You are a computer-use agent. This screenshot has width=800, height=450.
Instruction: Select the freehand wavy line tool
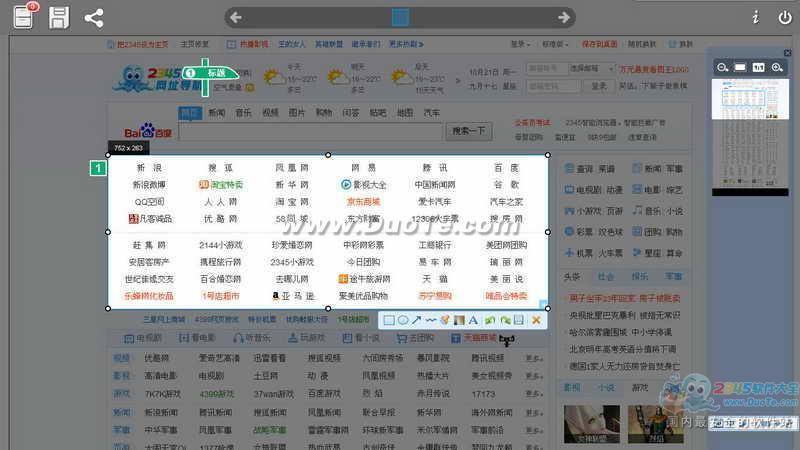pos(431,320)
